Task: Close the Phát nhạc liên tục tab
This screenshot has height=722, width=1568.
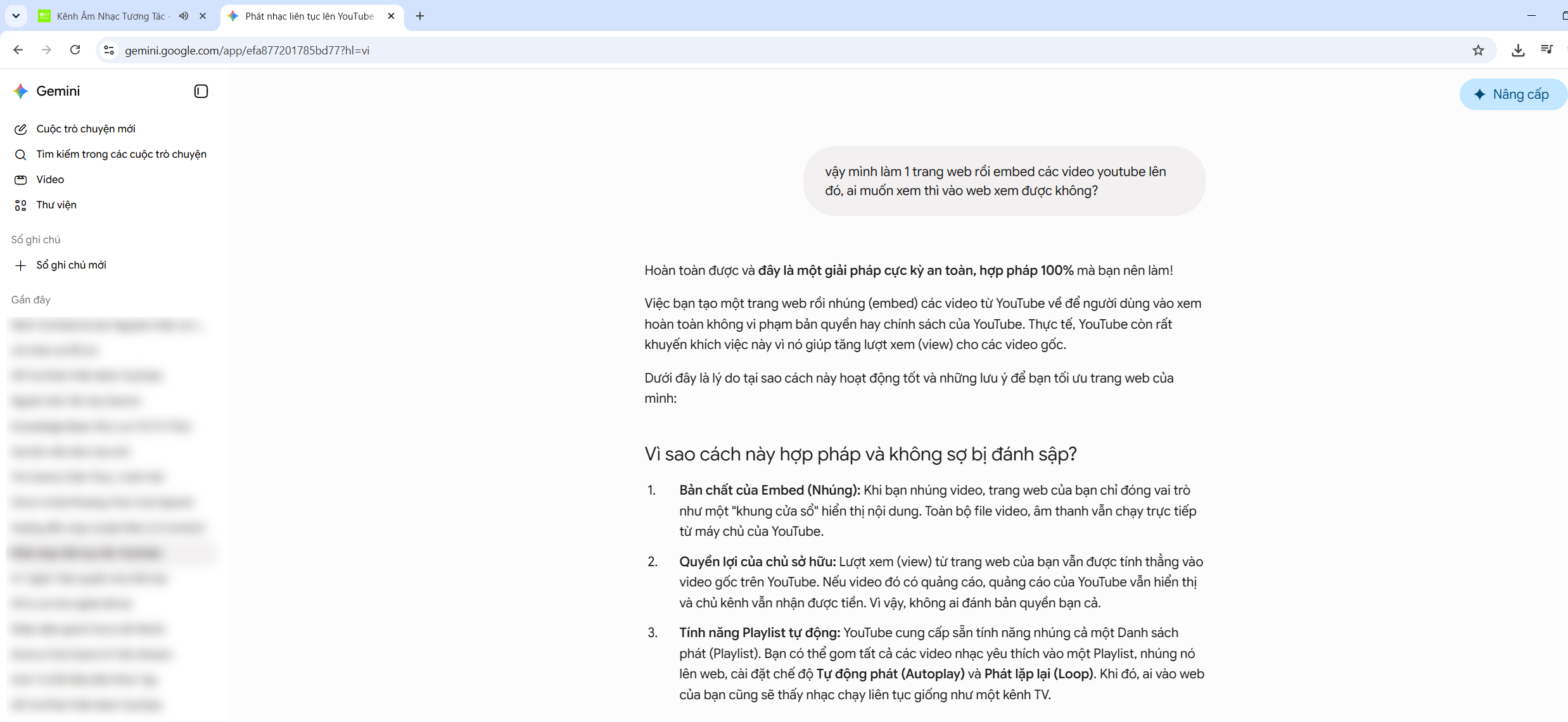Action: pos(391,16)
